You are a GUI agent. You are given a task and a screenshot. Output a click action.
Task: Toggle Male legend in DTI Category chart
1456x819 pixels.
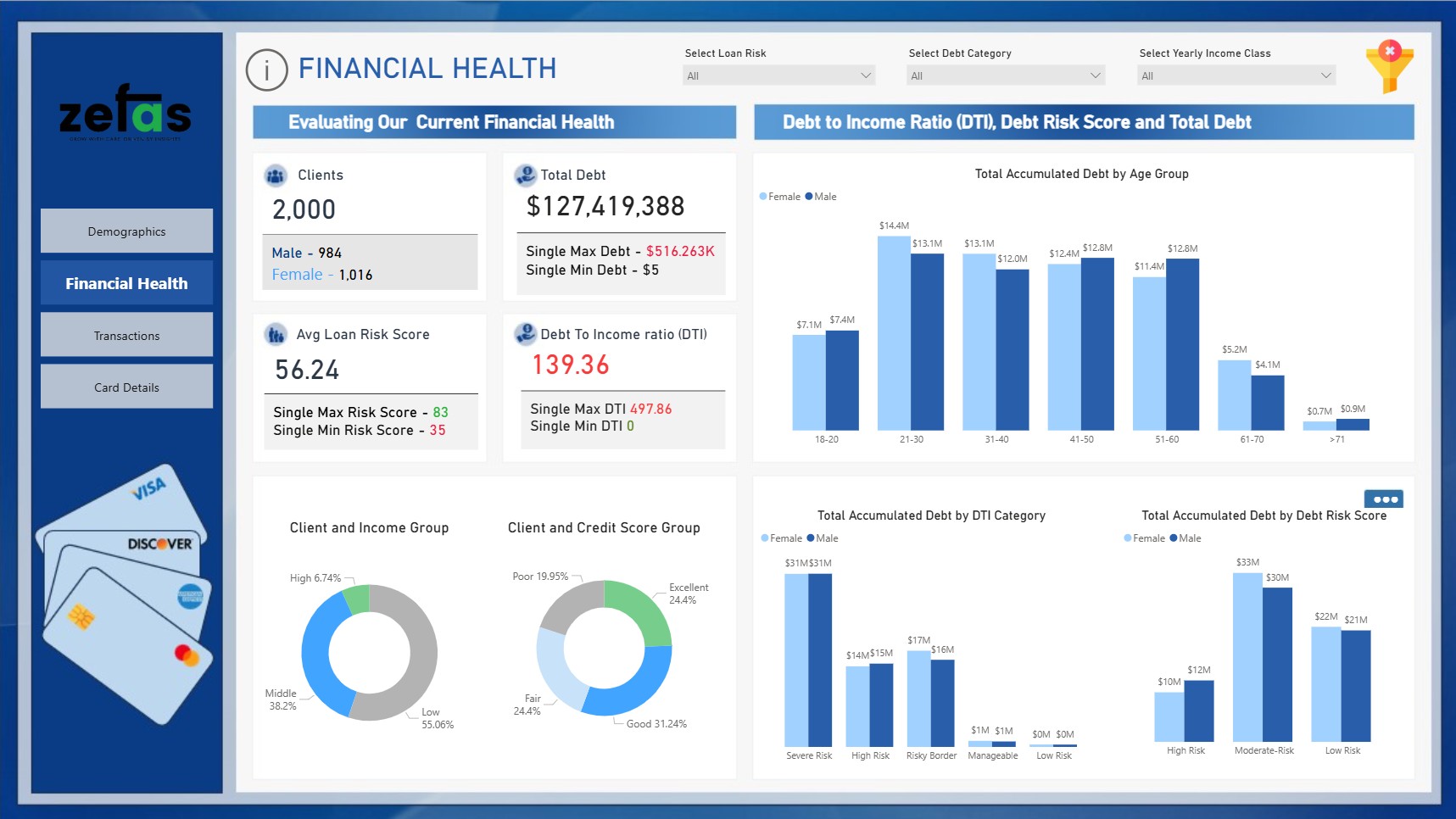click(x=823, y=538)
